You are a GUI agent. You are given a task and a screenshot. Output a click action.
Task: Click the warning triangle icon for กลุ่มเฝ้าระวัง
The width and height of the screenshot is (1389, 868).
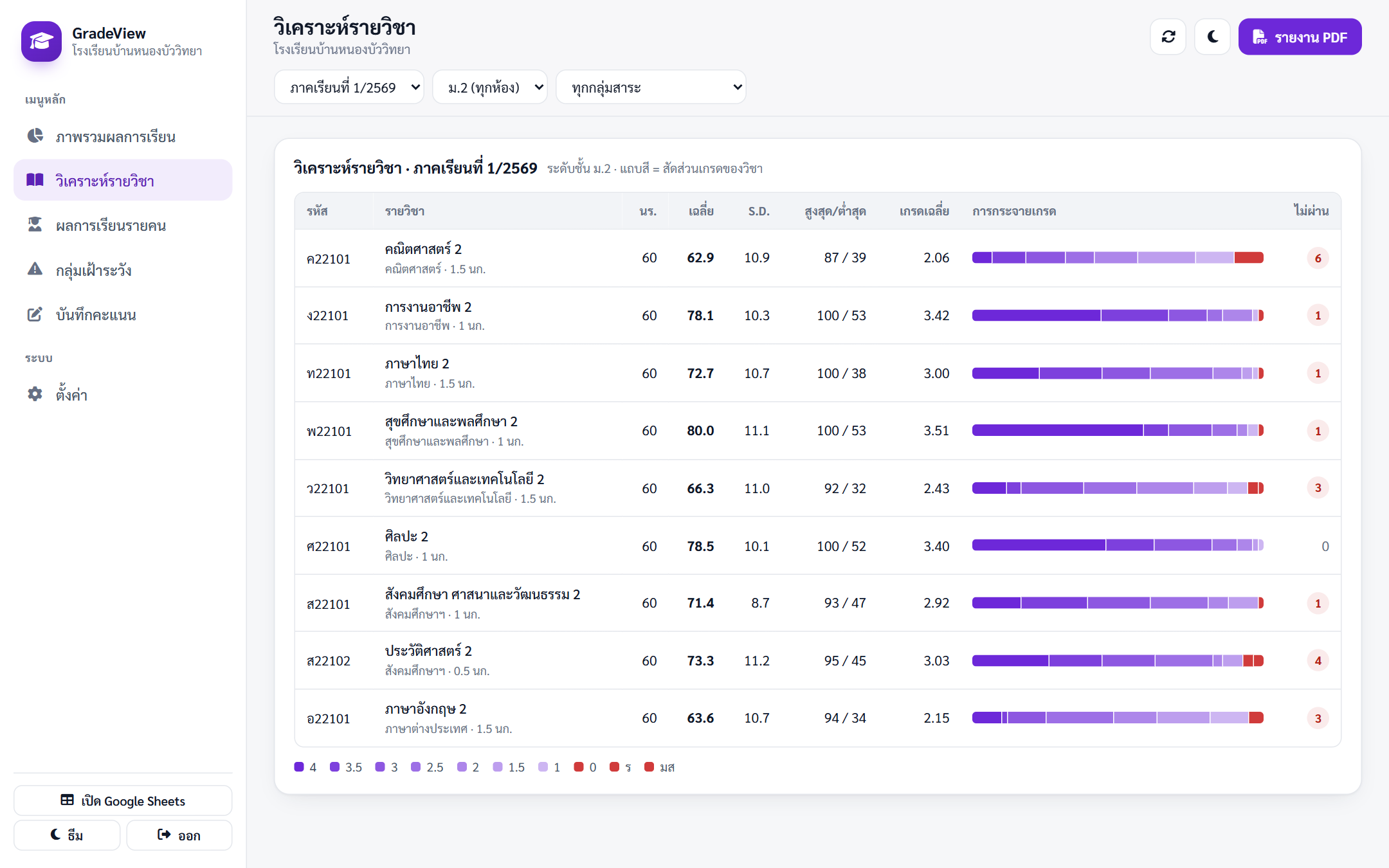pyautogui.click(x=35, y=269)
